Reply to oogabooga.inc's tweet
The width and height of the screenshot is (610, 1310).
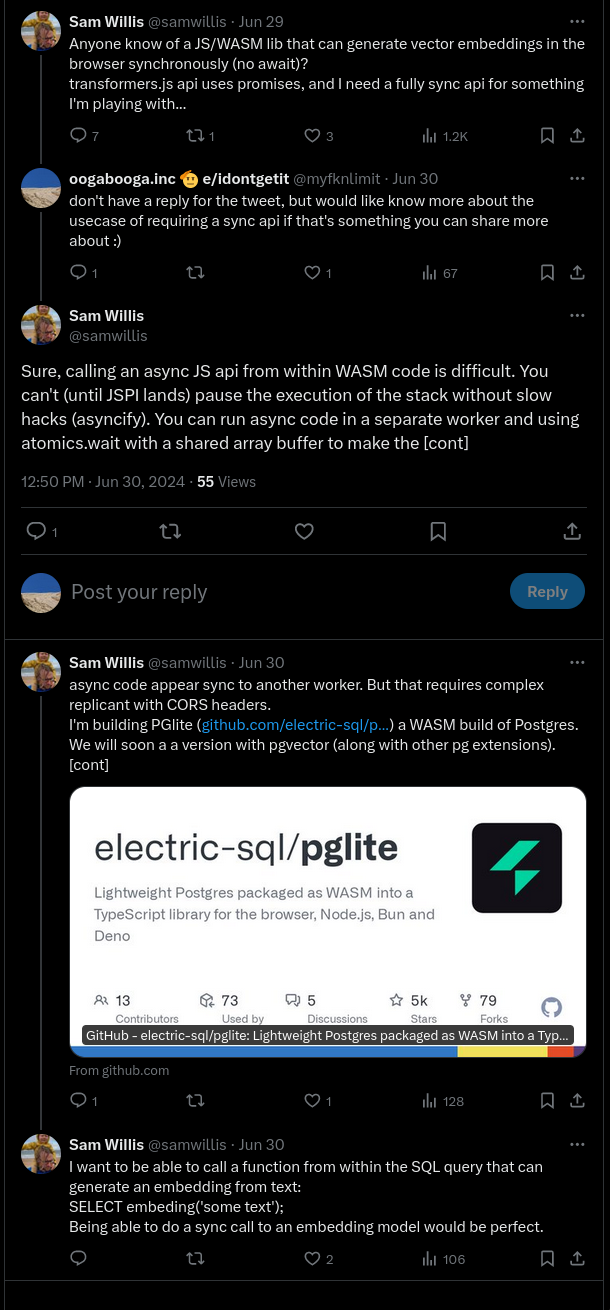point(79,273)
